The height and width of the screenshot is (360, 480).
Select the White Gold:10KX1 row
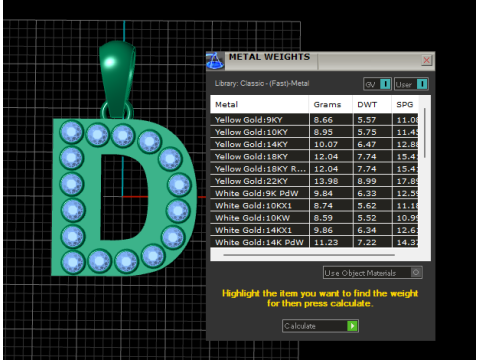point(314,206)
